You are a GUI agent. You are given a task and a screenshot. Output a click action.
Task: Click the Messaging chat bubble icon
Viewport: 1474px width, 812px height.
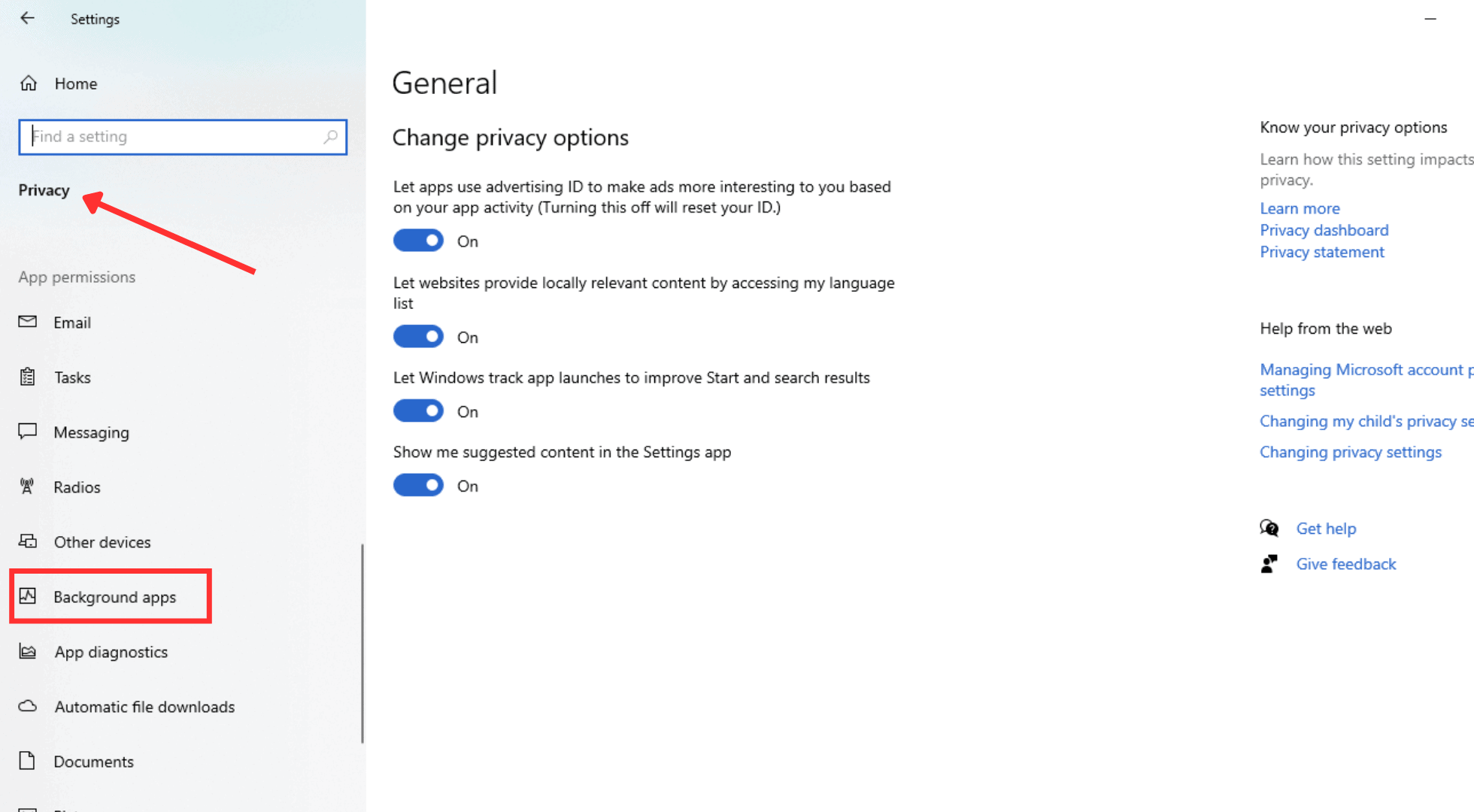click(x=28, y=432)
